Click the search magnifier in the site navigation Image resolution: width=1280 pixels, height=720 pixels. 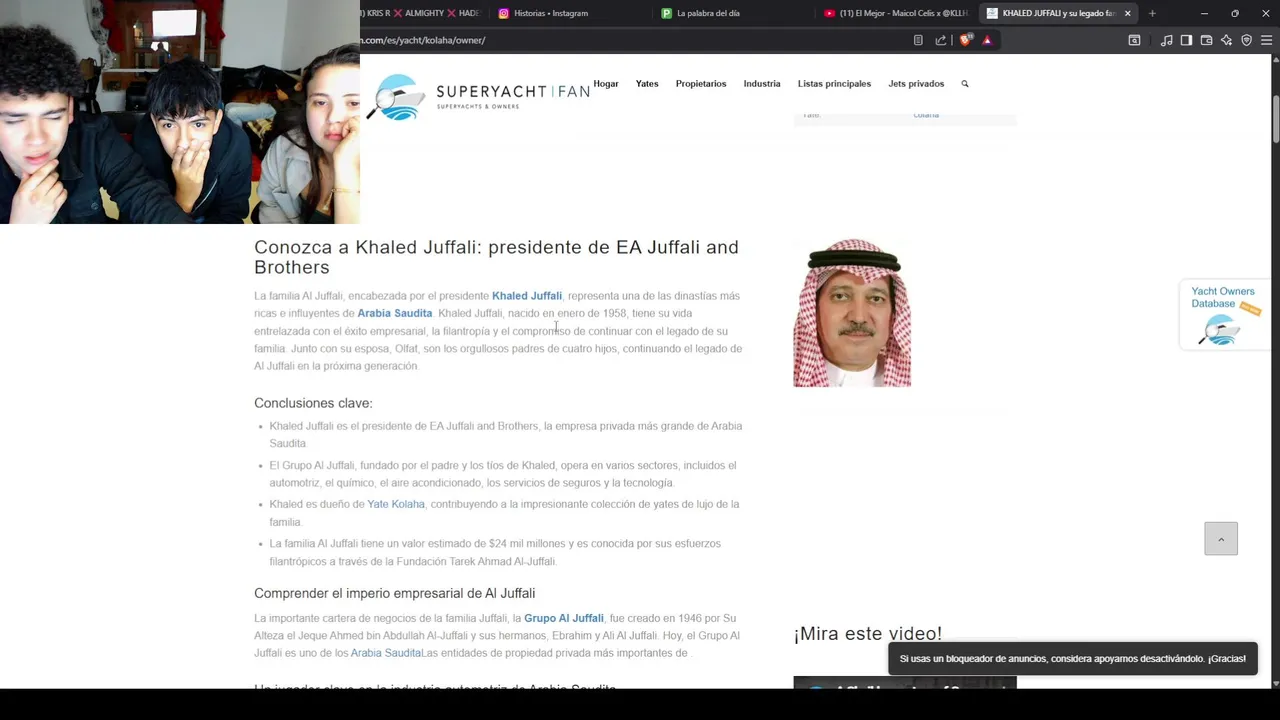[965, 84]
